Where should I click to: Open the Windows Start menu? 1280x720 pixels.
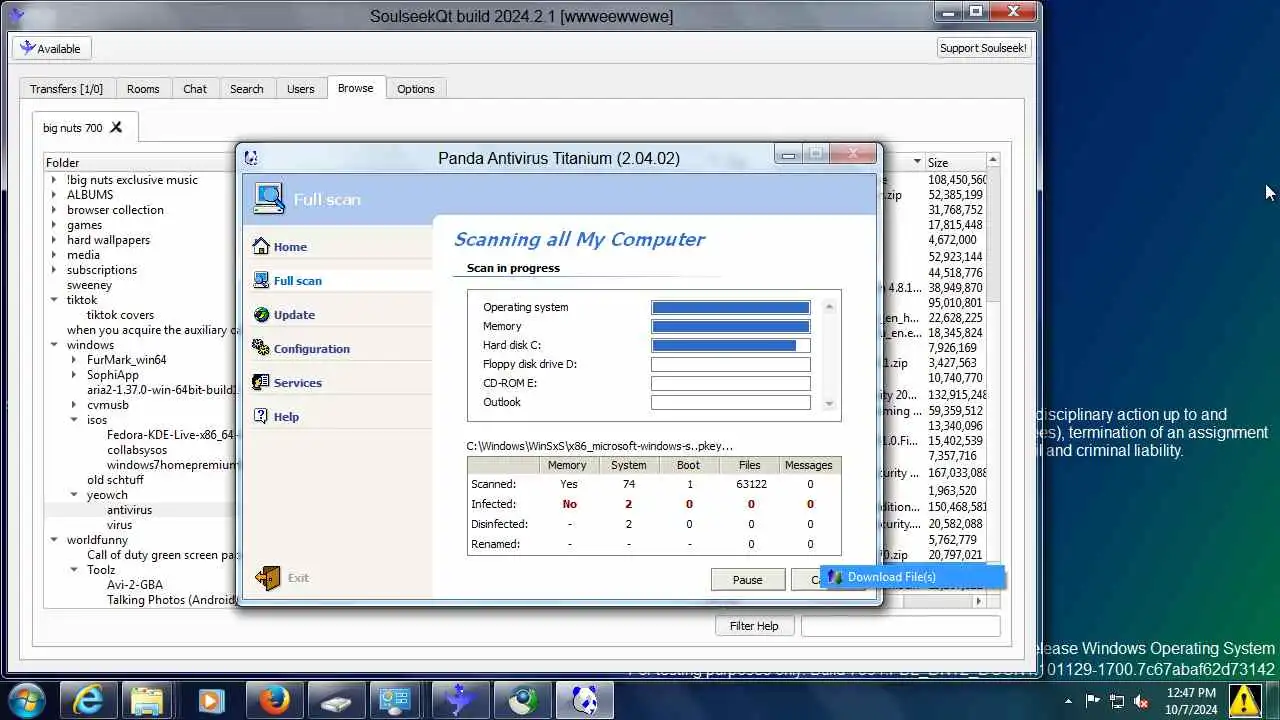[x=26, y=701]
